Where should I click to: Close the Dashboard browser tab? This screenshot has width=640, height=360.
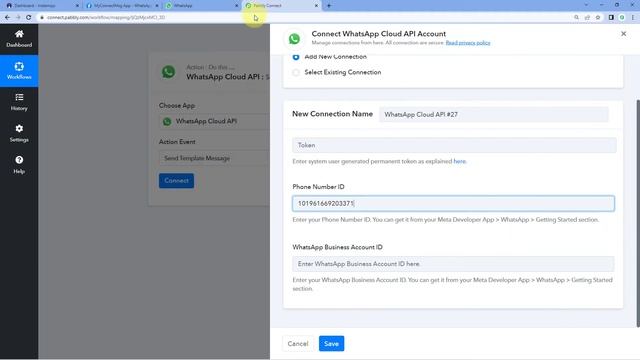tap(77, 6)
